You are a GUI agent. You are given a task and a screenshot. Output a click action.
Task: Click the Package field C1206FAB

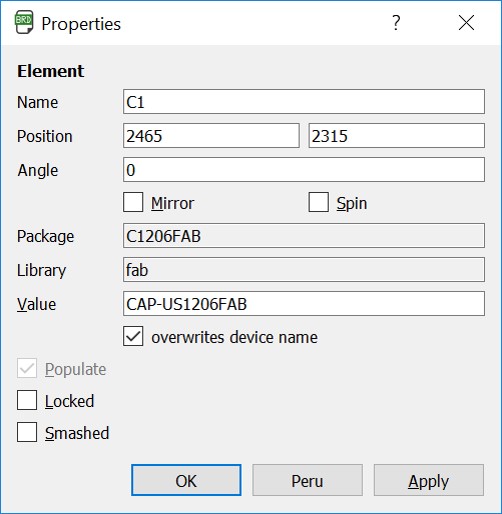click(304, 236)
